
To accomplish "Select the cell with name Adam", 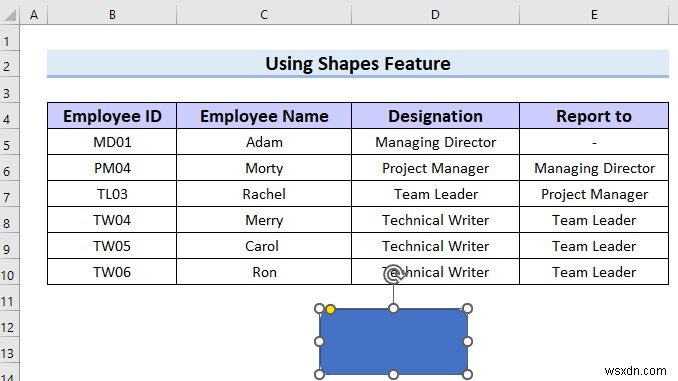I will (x=264, y=142).
